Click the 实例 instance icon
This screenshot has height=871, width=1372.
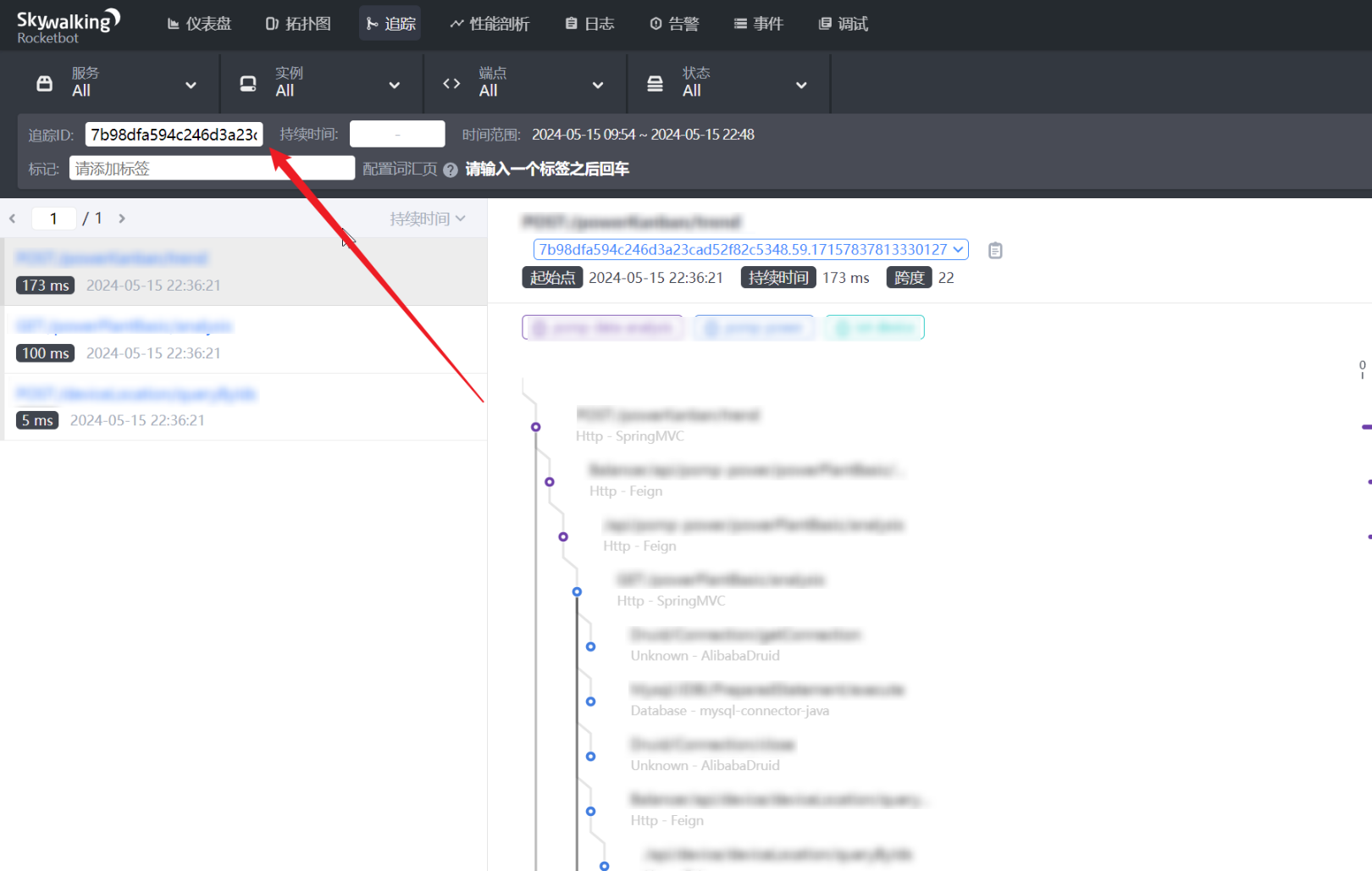[248, 83]
